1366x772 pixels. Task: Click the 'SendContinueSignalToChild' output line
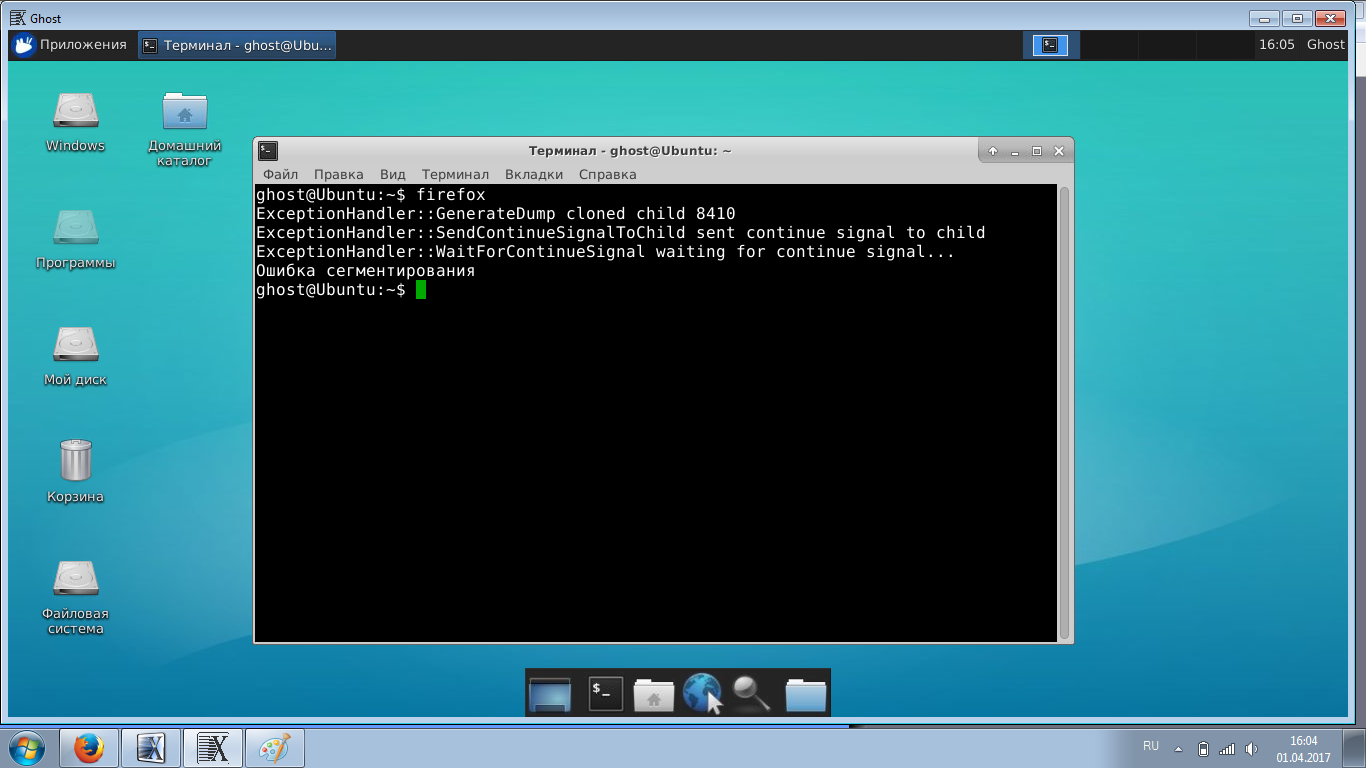tap(621, 232)
